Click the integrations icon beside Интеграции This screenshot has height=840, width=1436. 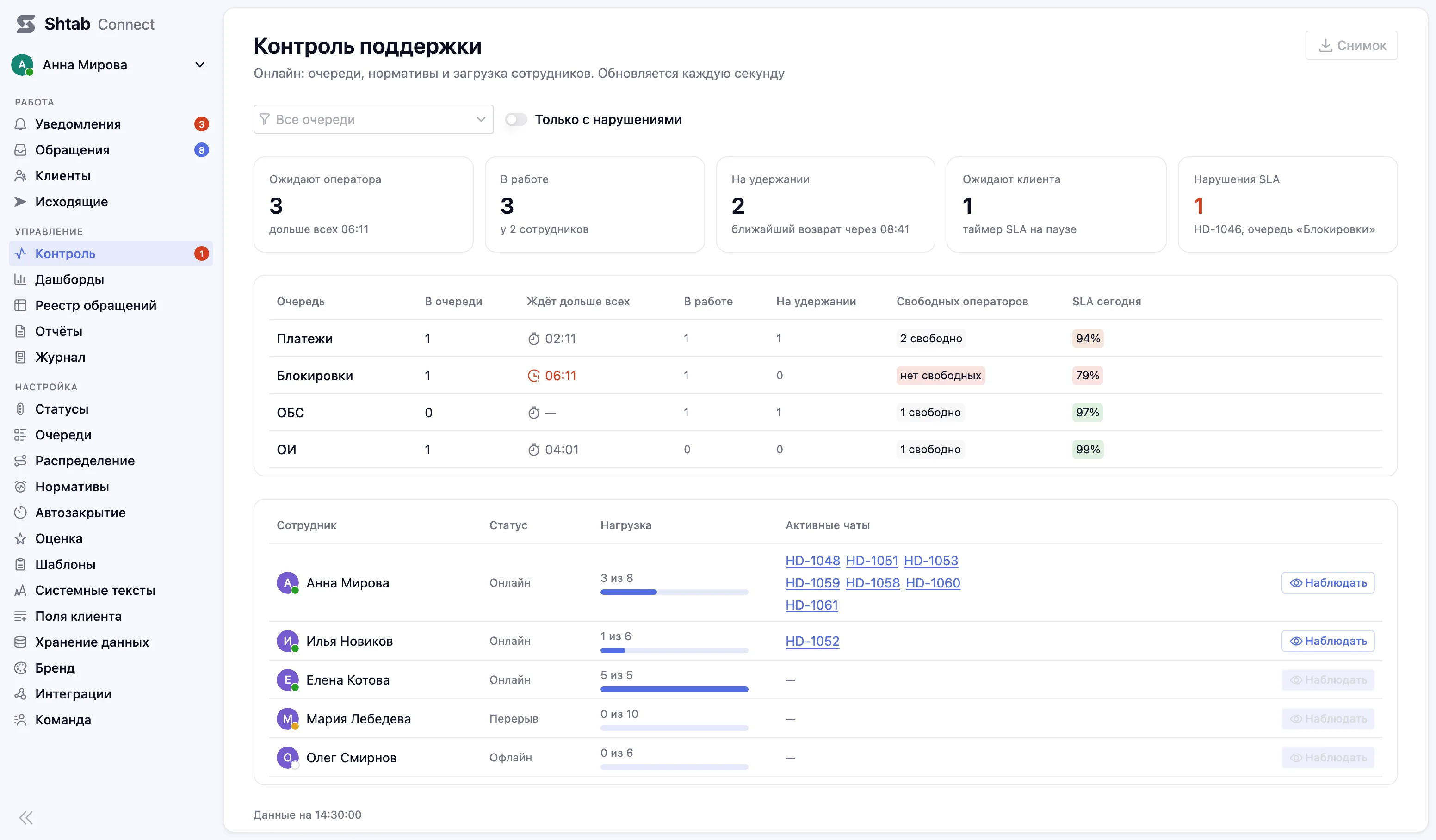[20, 693]
